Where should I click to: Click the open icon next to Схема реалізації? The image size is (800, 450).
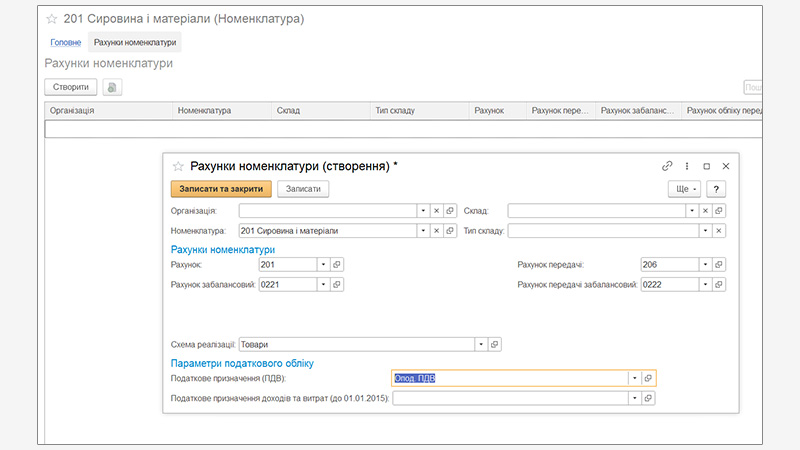coord(495,343)
